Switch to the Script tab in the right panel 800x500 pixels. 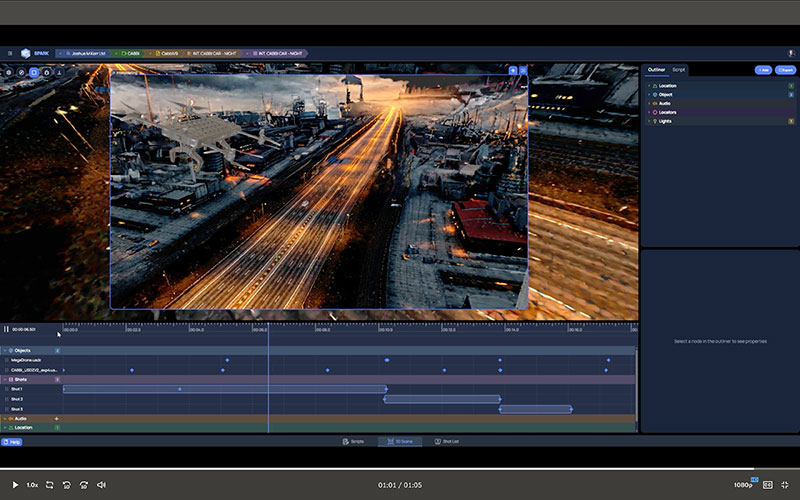(x=679, y=69)
